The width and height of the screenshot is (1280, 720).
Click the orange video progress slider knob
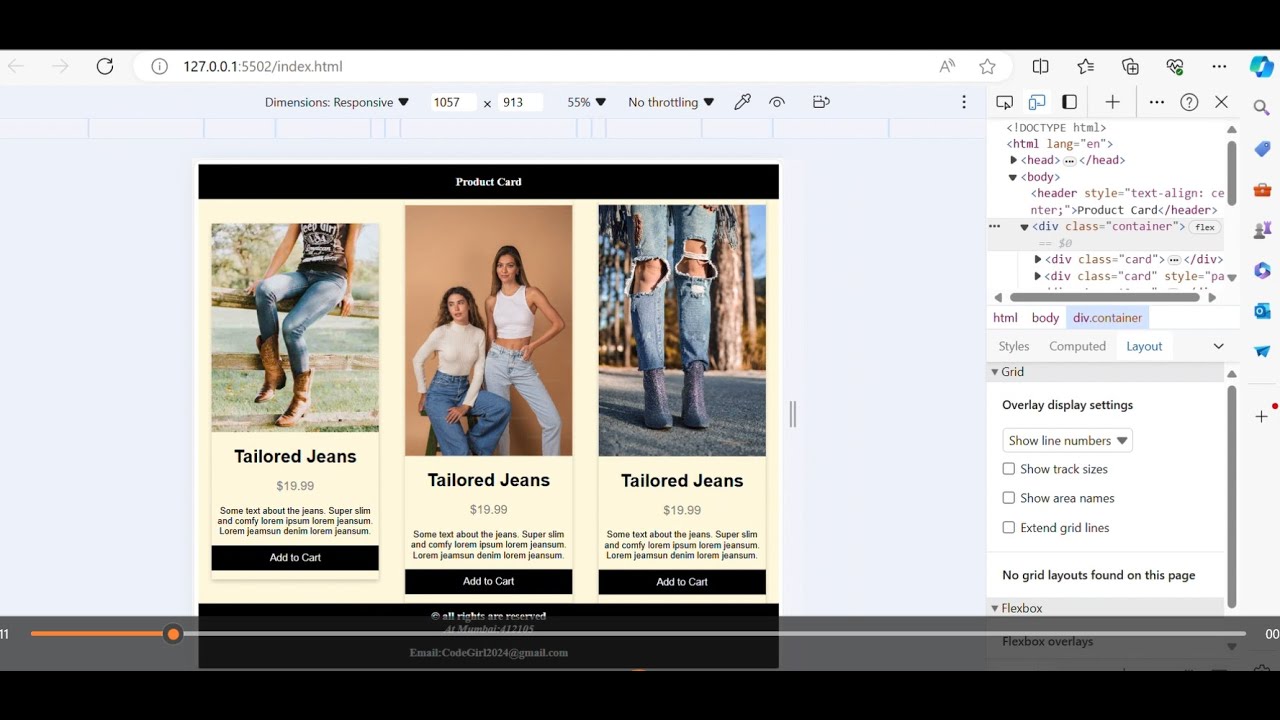(x=173, y=634)
